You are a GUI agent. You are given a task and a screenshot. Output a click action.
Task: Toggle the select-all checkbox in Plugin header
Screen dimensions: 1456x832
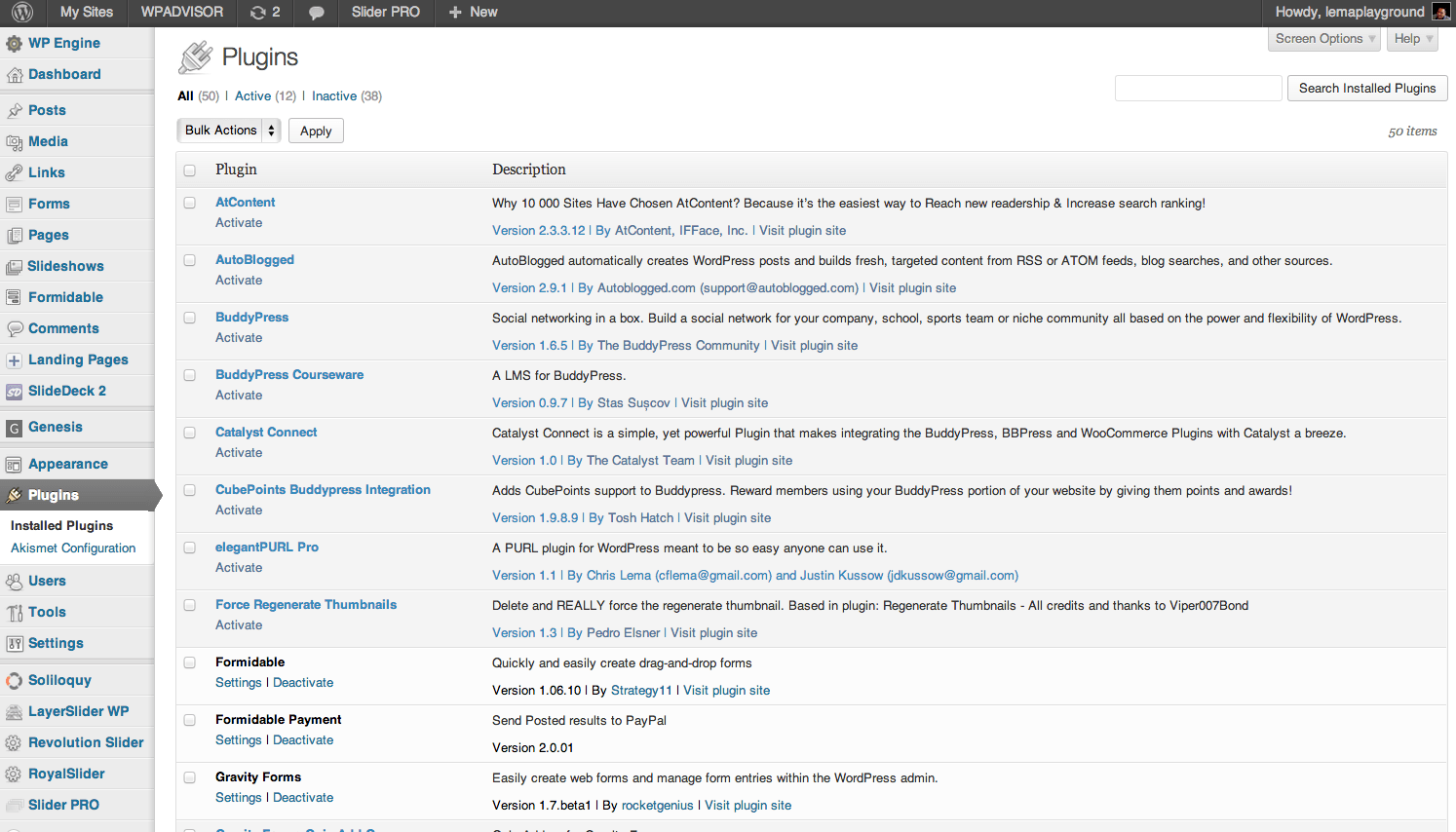[x=190, y=170]
